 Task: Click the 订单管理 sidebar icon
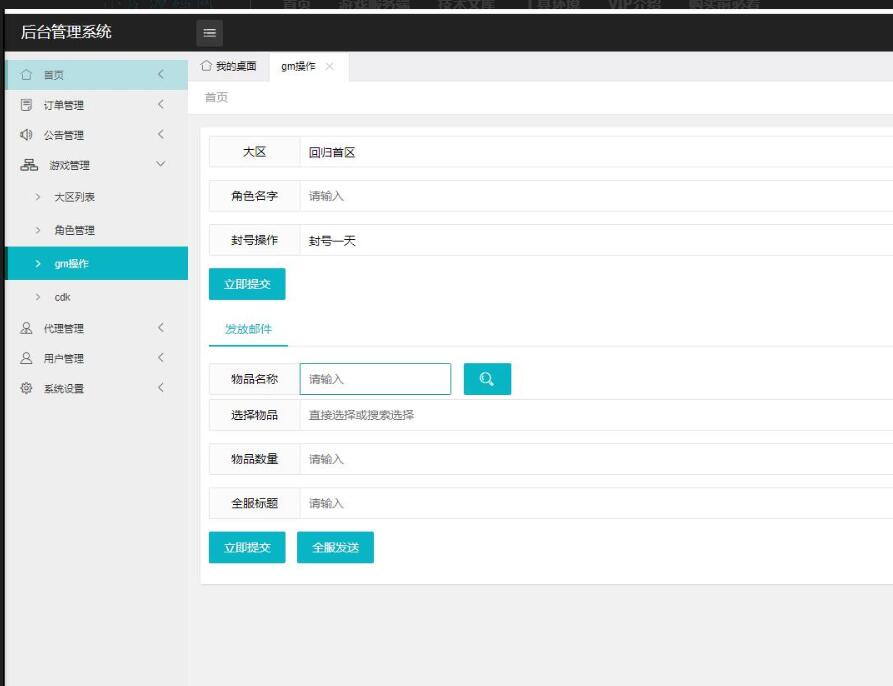[27, 105]
